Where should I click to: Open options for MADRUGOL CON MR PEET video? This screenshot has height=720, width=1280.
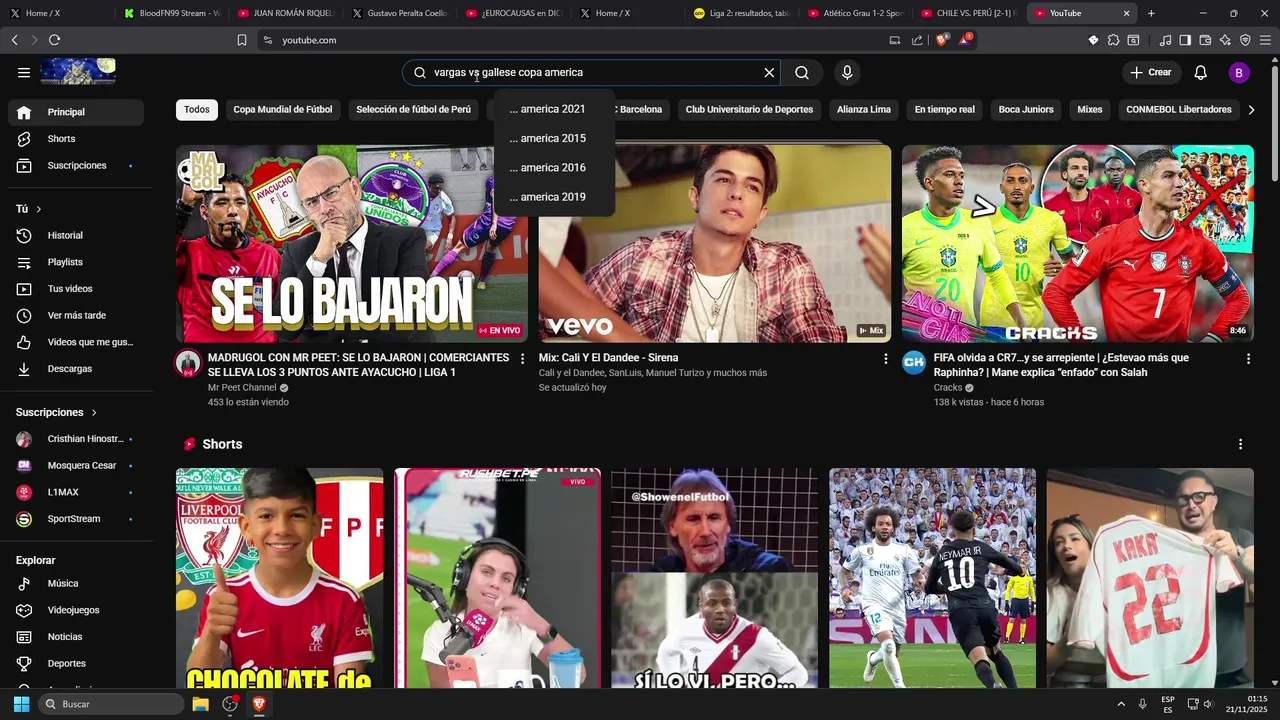tap(522, 358)
